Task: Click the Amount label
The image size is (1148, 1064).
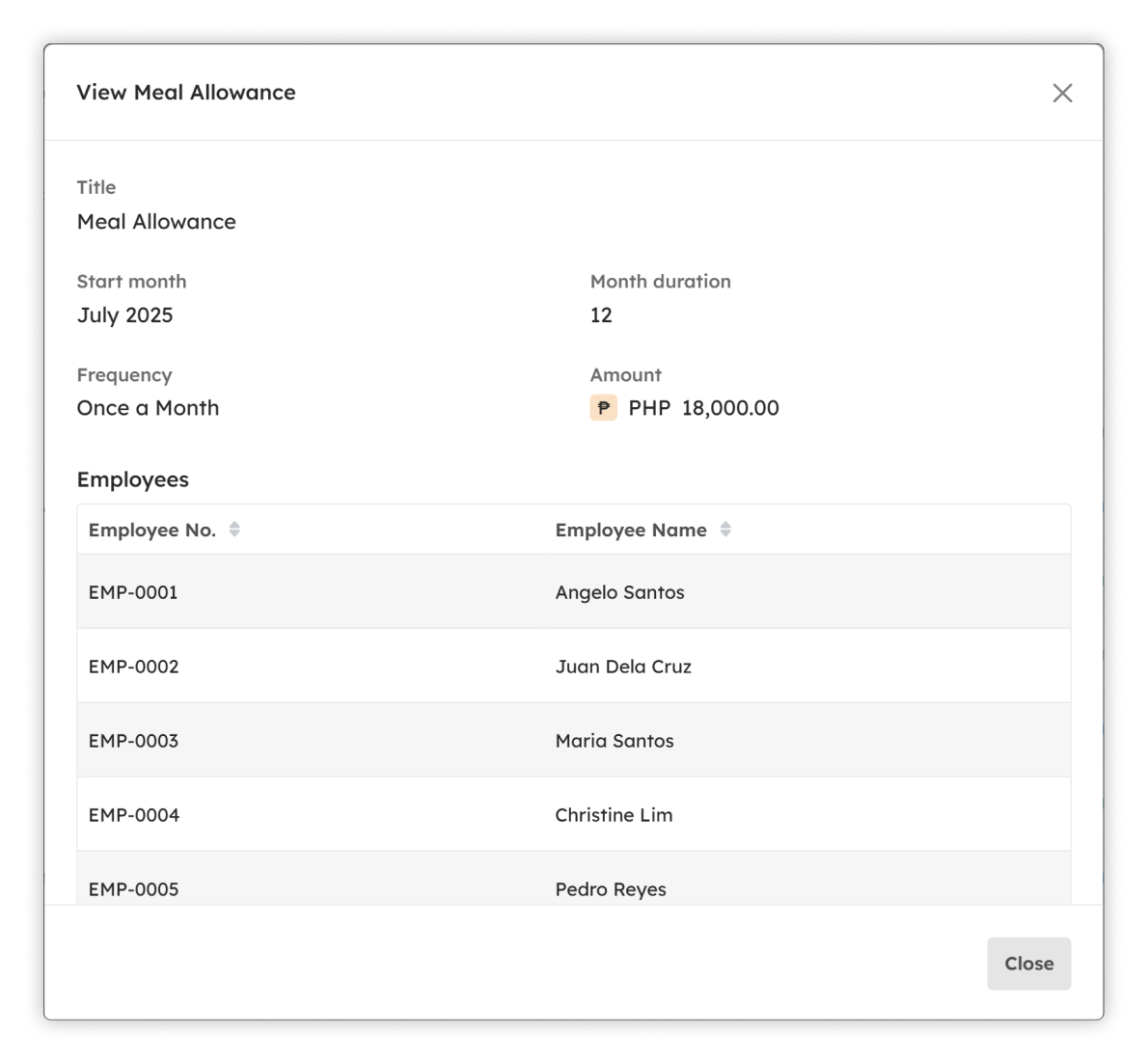Action: pyautogui.click(x=625, y=375)
